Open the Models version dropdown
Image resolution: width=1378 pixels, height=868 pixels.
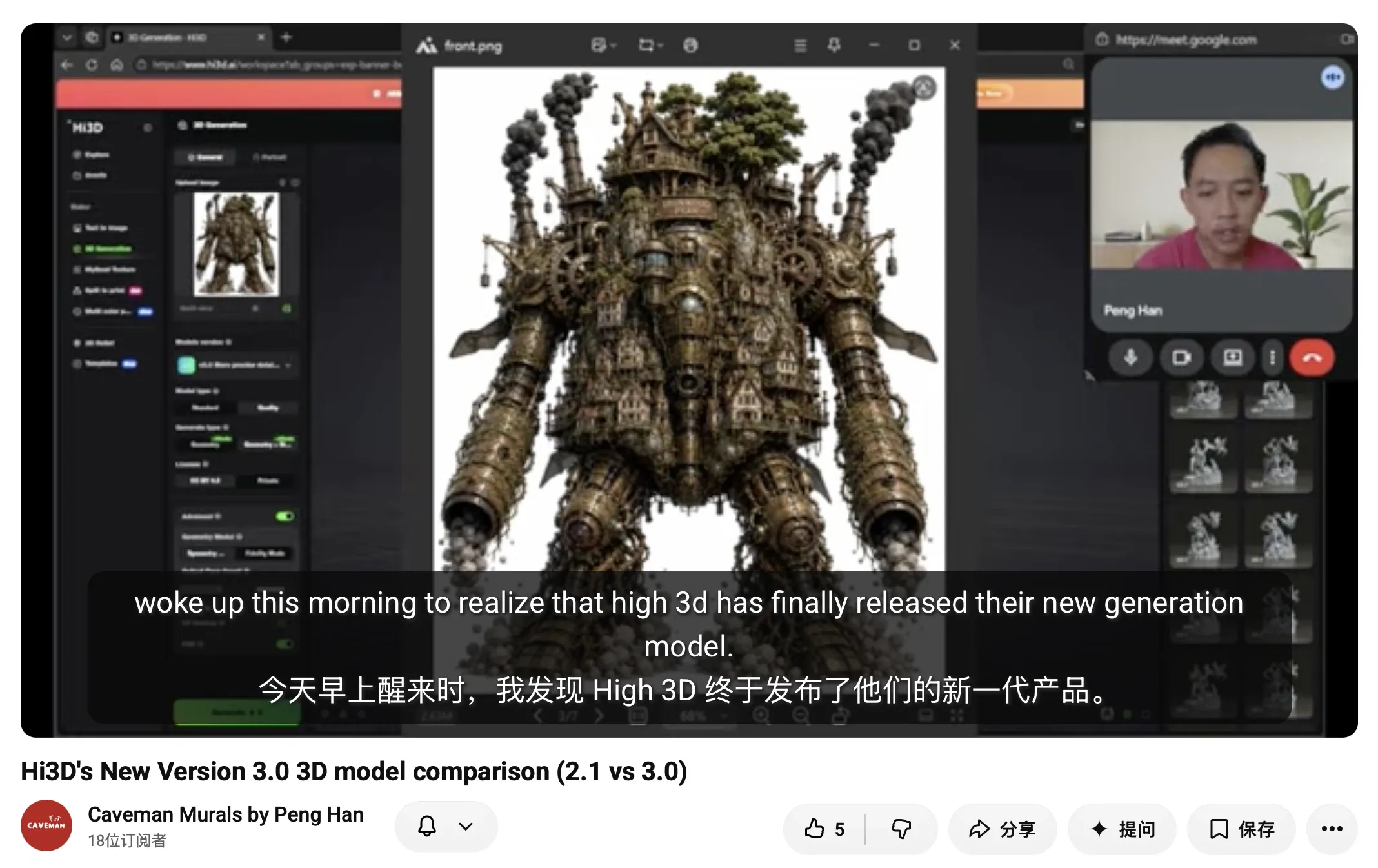click(236, 365)
